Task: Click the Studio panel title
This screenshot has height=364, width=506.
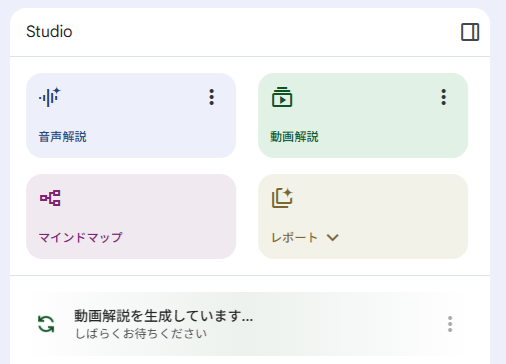Action: click(x=49, y=32)
